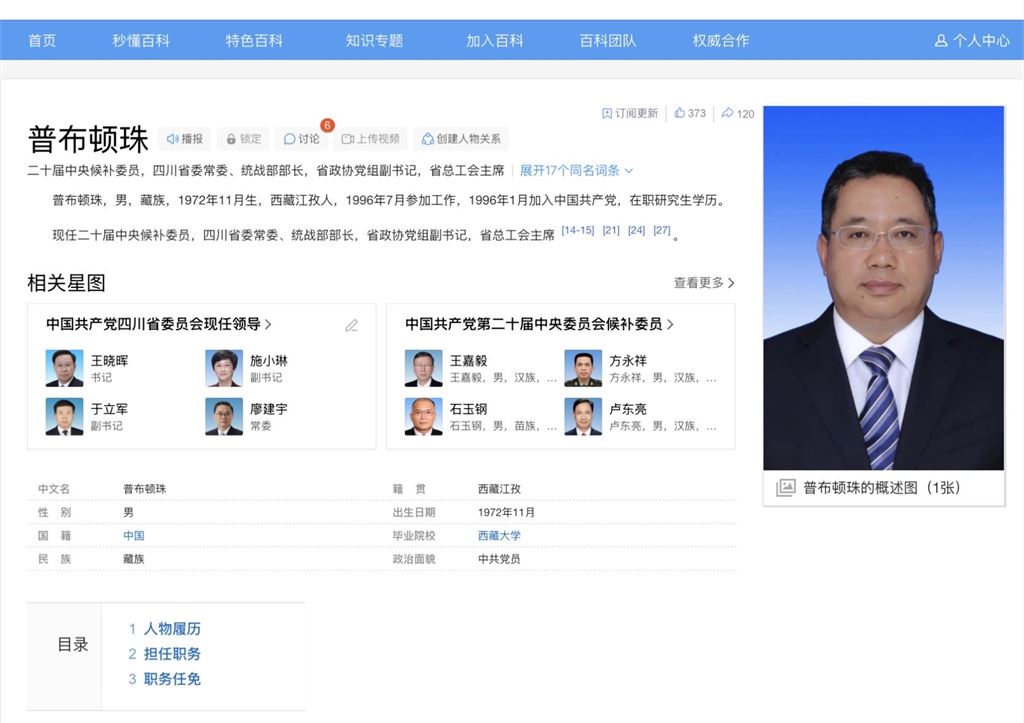Expand 中国共产党第二十届中央委员会候补委员 heading chevron

click(670, 324)
